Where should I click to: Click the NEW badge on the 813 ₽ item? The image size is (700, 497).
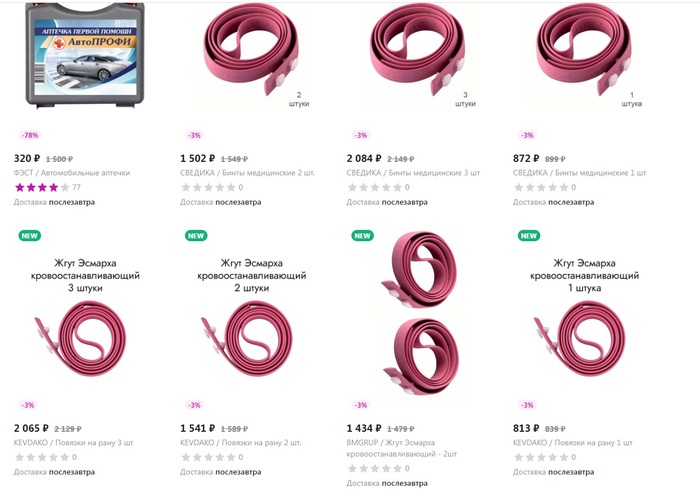[x=529, y=236]
